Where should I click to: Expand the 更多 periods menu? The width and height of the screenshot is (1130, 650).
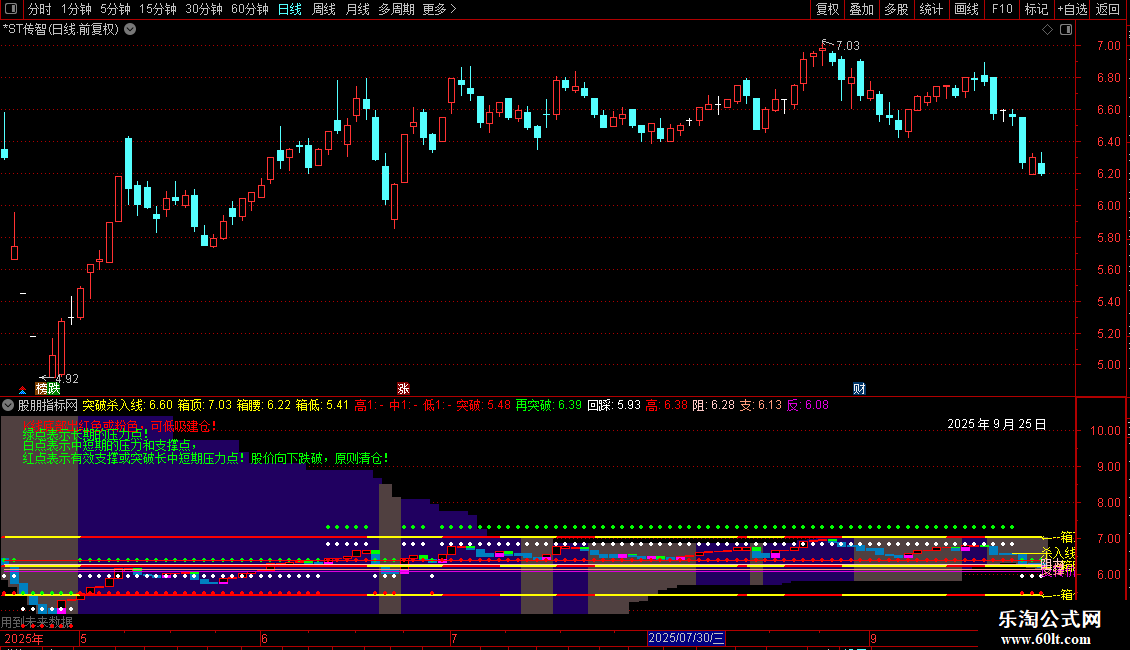pyautogui.click(x=439, y=9)
